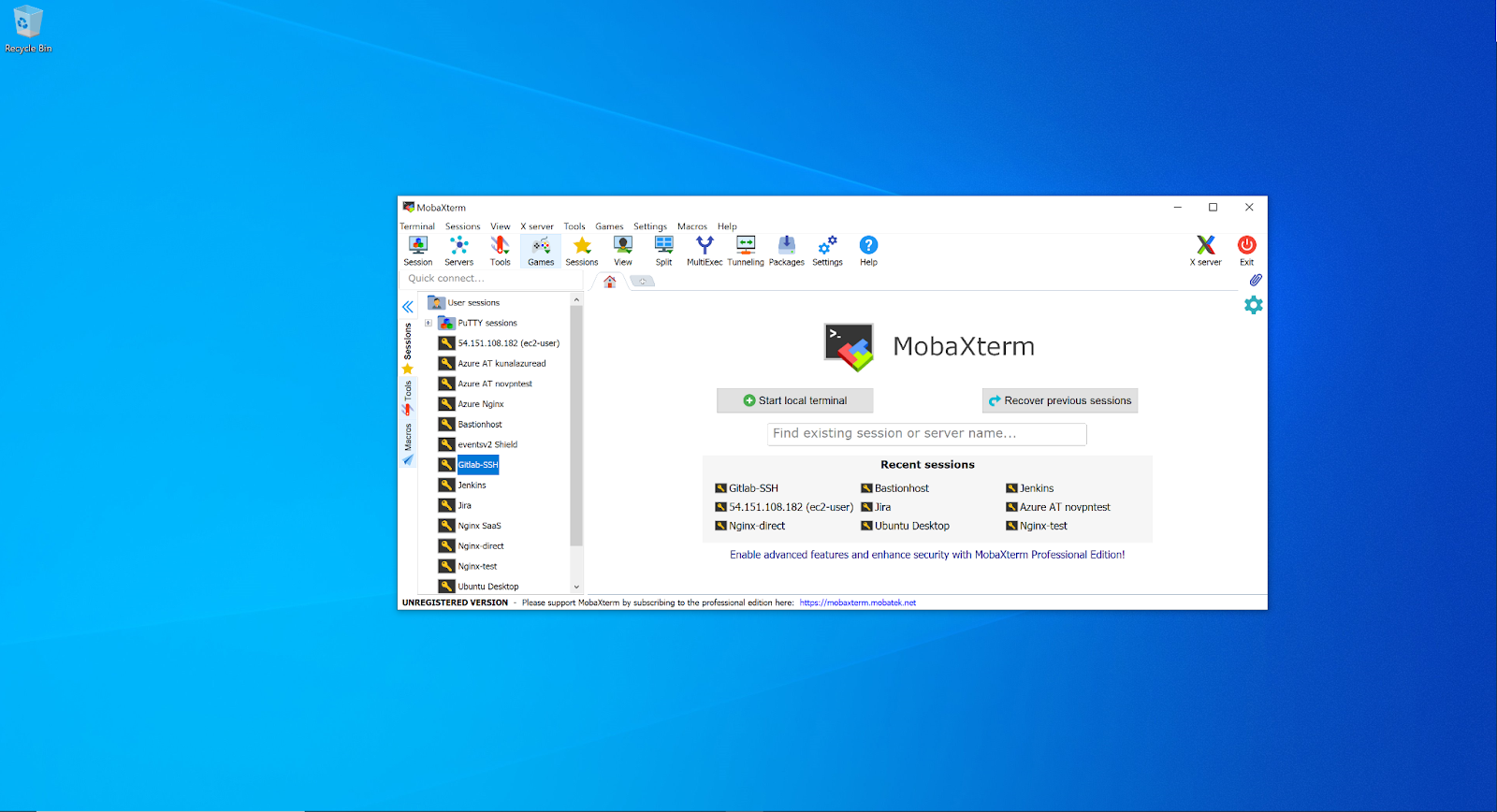Click session list scrollbar up arrow
Image resolution: width=1497 pixels, height=812 pixels.
pos(576,299)
